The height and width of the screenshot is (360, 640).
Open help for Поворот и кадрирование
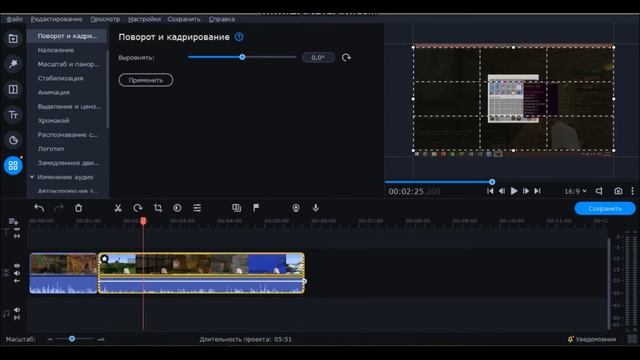pos(239,37)
